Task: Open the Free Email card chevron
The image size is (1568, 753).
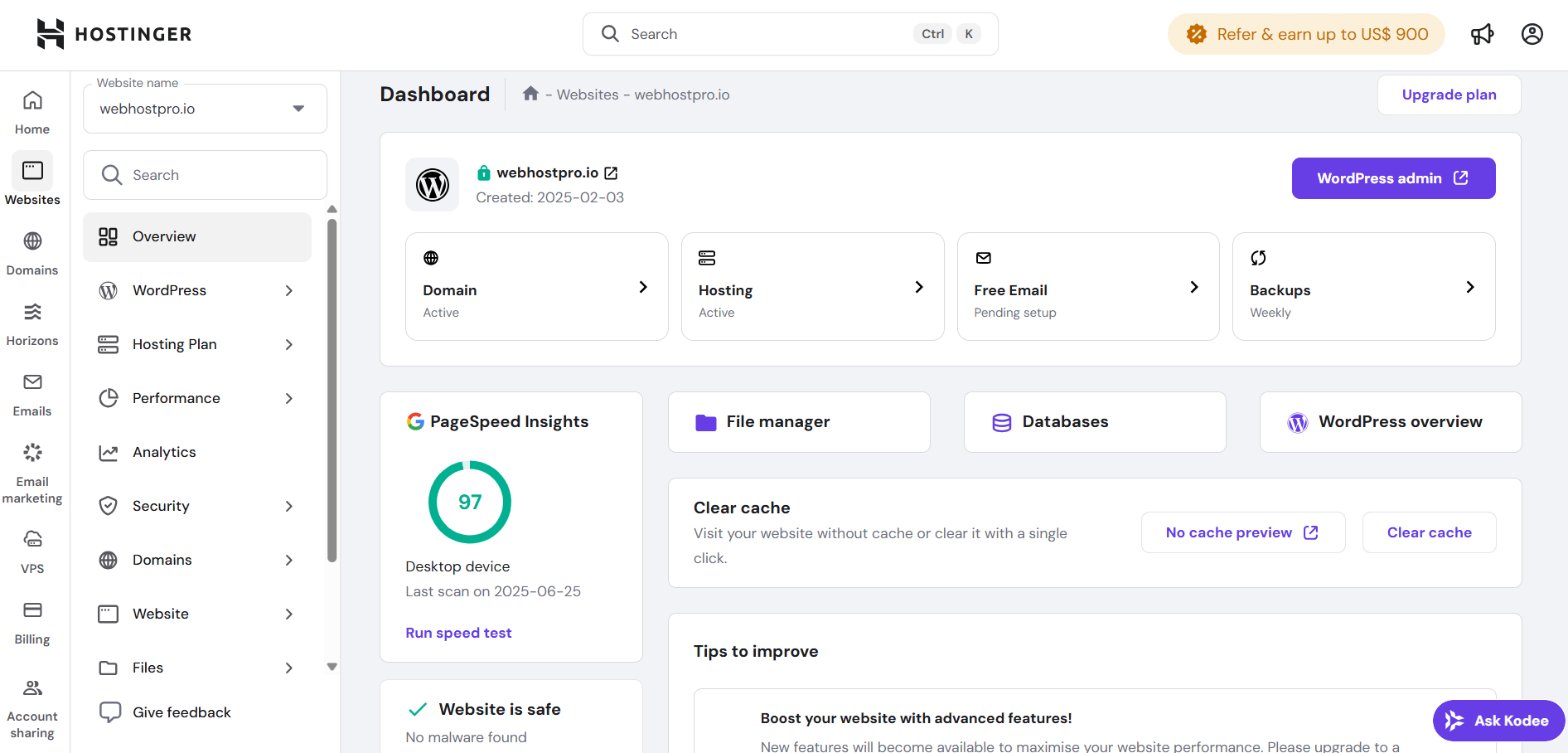Action: click(x=1194, y=287)
